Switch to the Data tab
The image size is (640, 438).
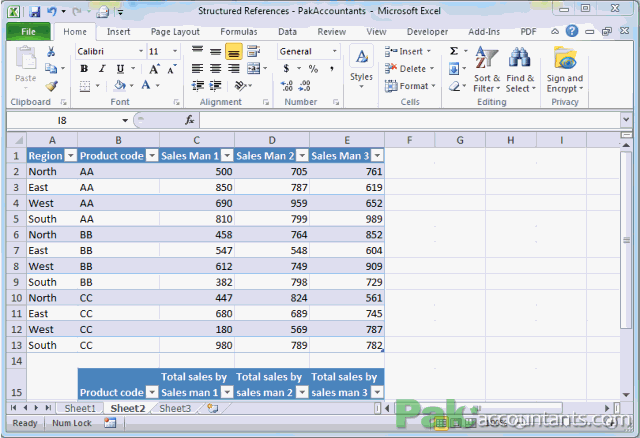287,31
